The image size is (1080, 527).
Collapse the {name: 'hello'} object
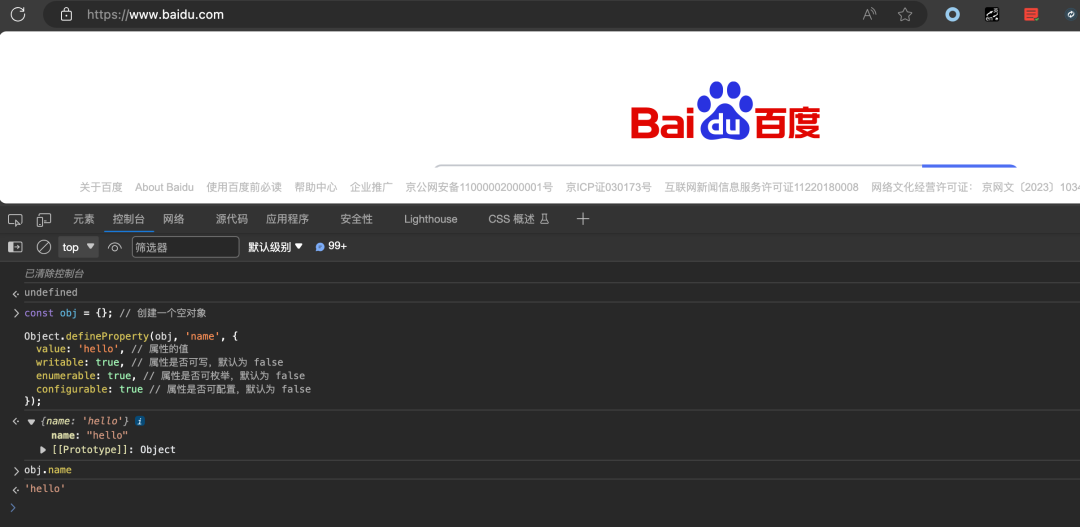point(32,421)
